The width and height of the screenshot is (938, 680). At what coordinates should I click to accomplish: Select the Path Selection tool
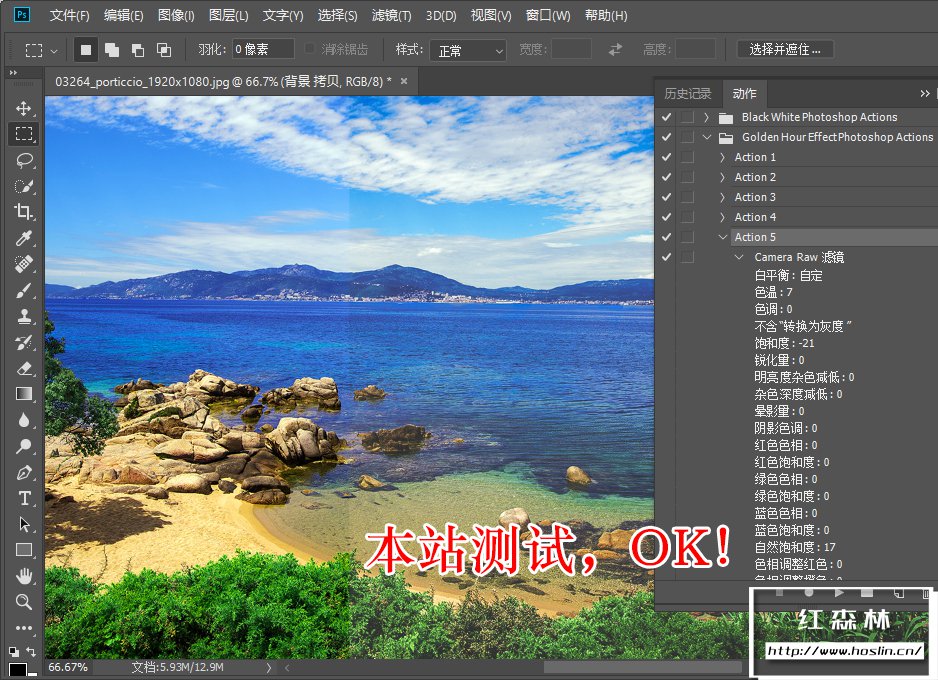(x=24, y=525)
